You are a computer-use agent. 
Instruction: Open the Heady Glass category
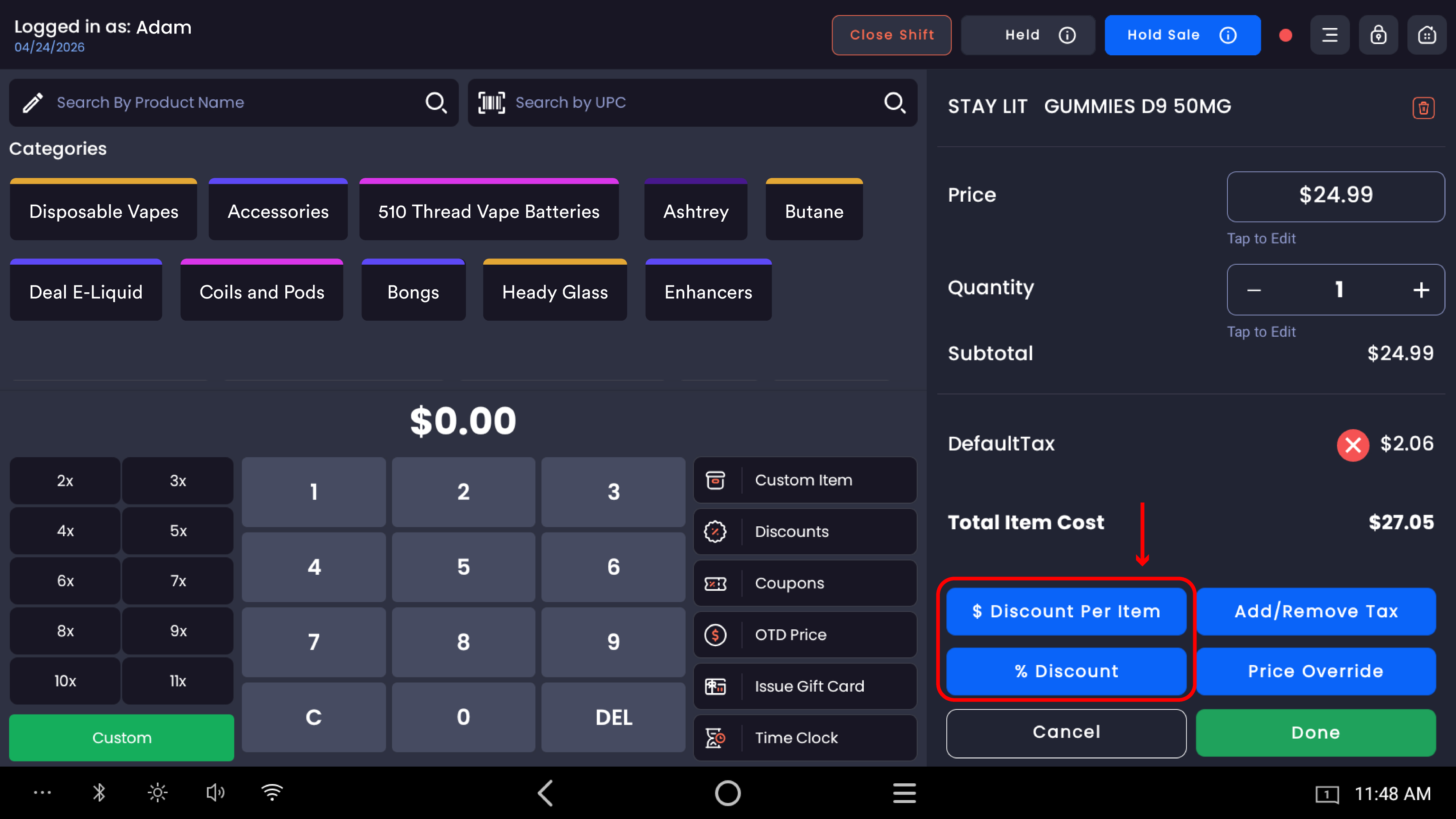click(555, 290)
